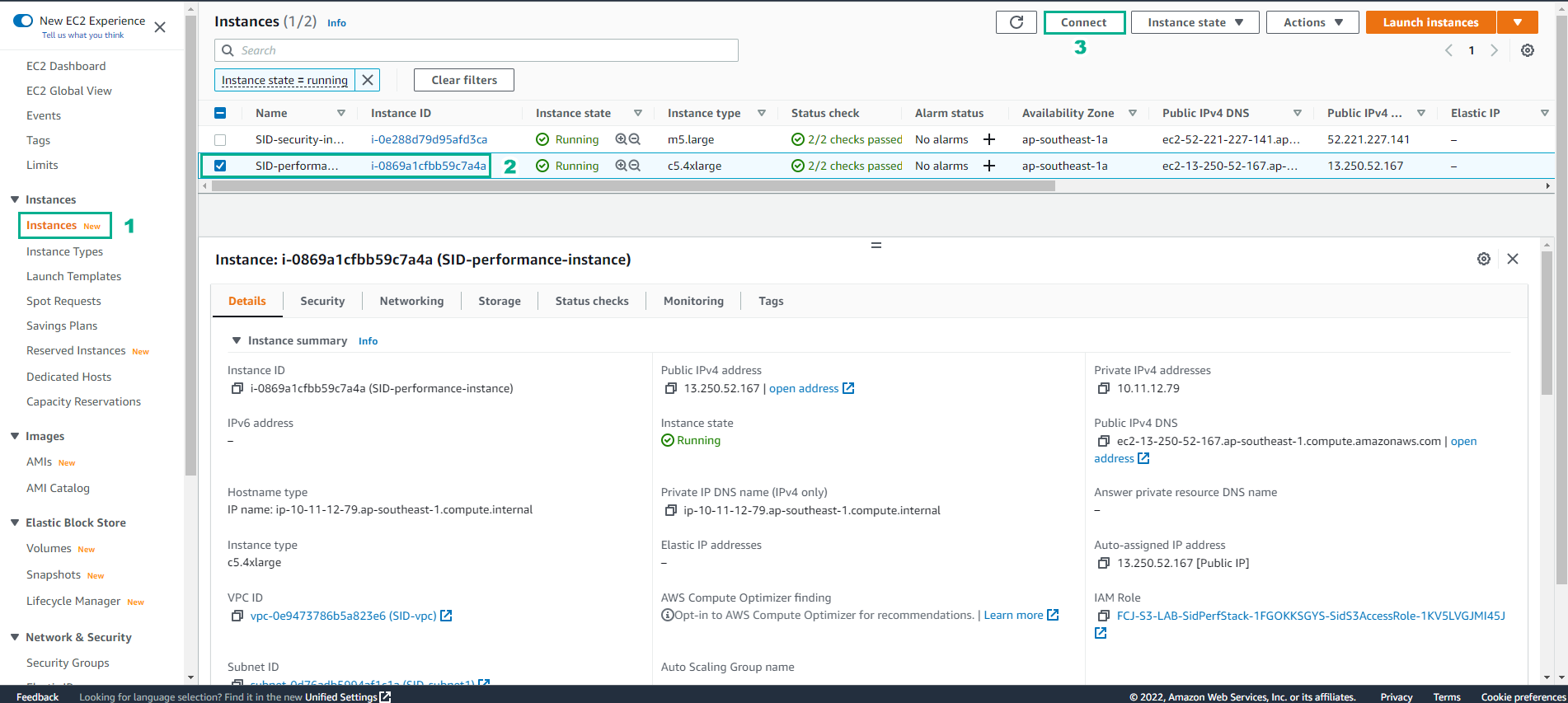Open Security Groups in sidebar
Image resolution: width=1568 pixels, height=703 pixels.
[x=68, y=663]
